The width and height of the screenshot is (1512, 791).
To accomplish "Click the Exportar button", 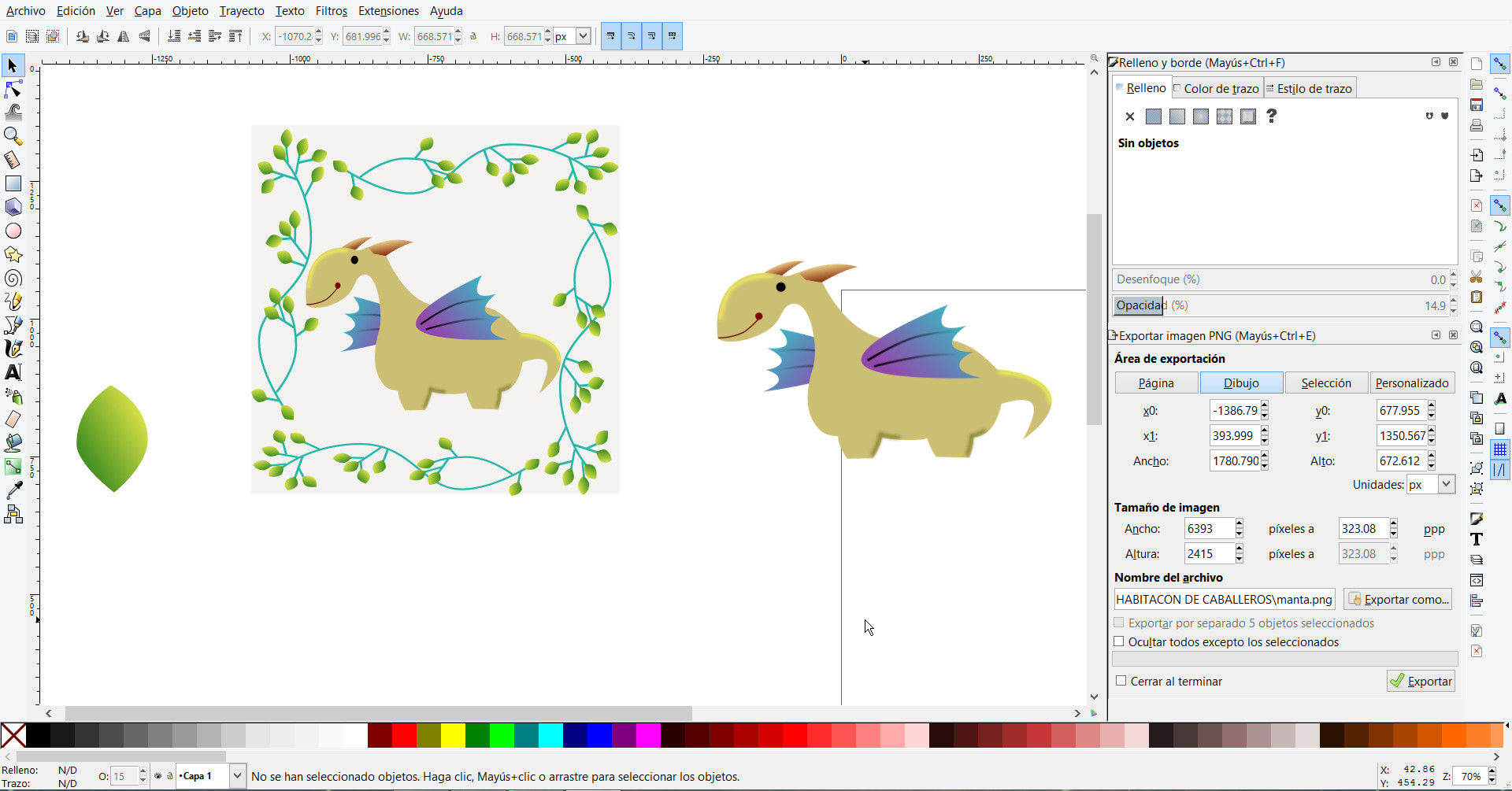I will (x=1421, y=681).
